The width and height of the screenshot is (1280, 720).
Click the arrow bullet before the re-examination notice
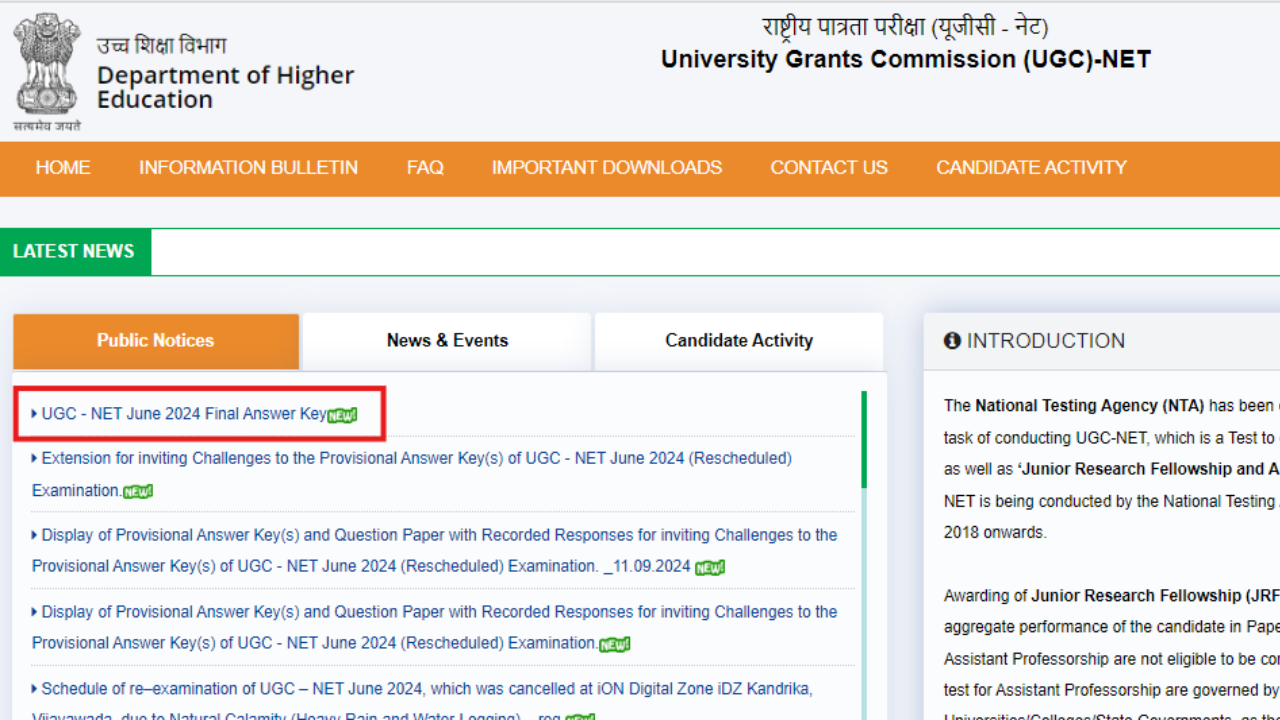(x=34, y=688)
